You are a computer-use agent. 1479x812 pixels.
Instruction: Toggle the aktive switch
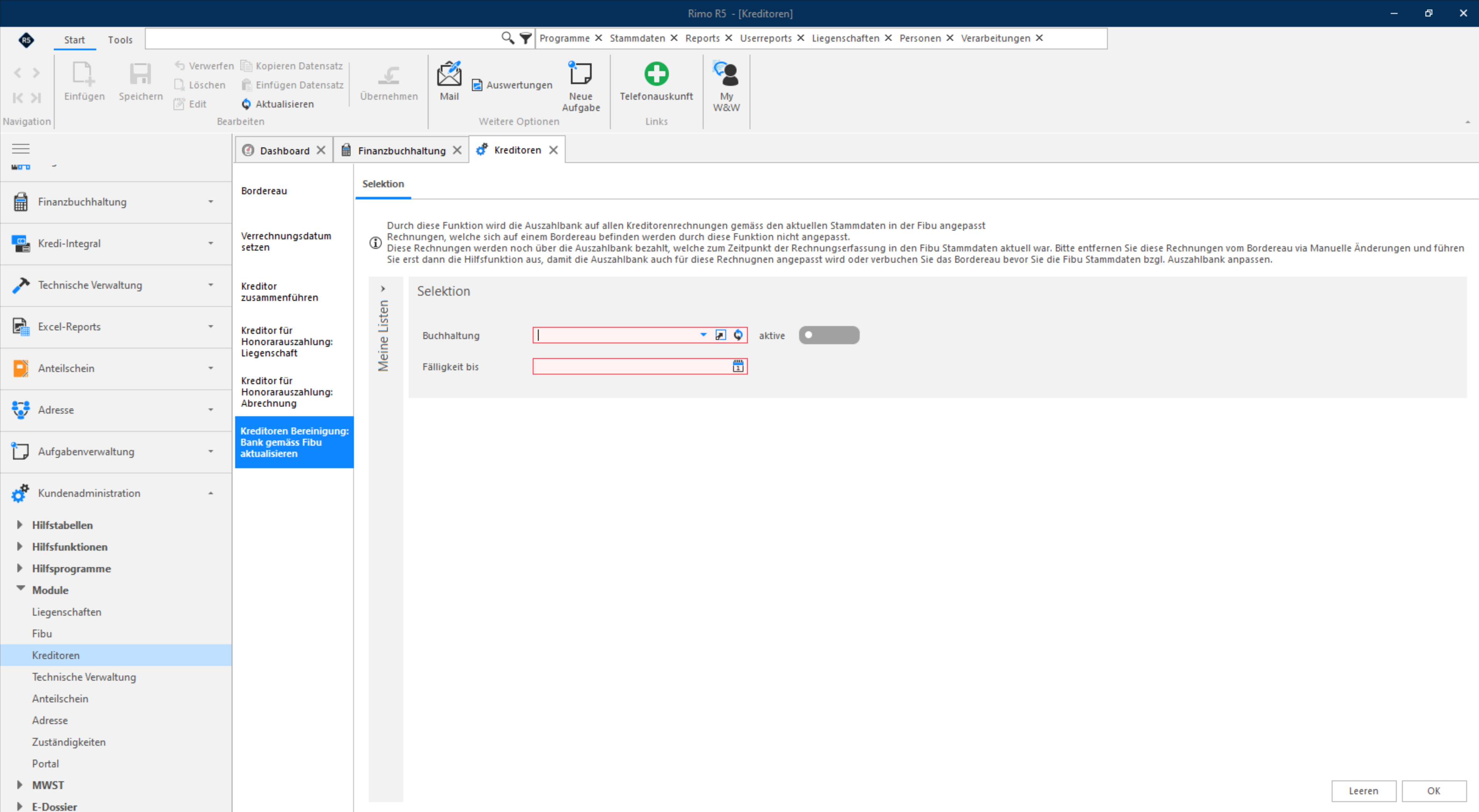829,335
